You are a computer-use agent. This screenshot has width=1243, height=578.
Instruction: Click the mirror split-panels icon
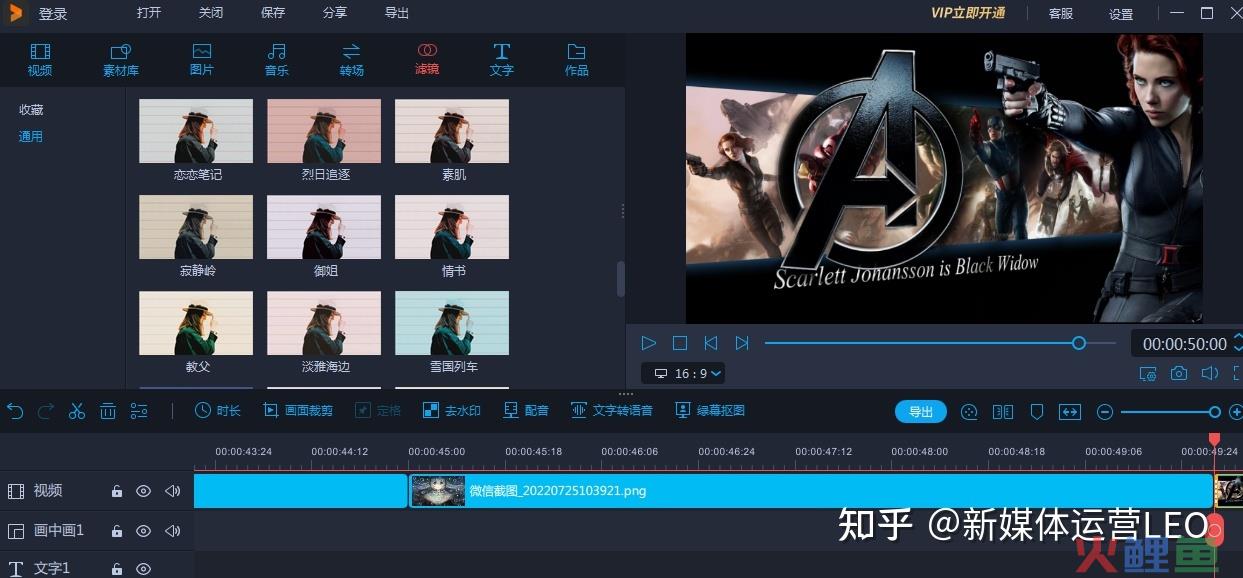[x=1003, y=412]
